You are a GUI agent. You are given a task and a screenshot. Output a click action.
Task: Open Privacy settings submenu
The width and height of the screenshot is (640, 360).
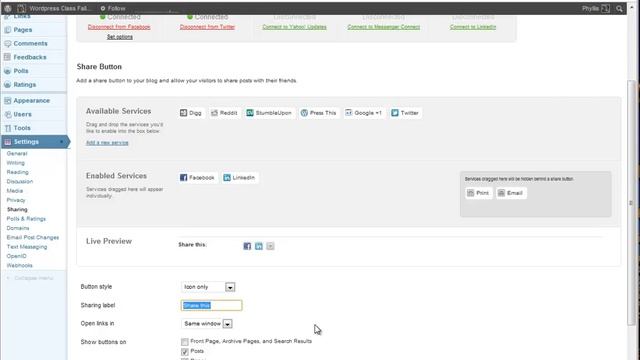click(x=16, y=200)
